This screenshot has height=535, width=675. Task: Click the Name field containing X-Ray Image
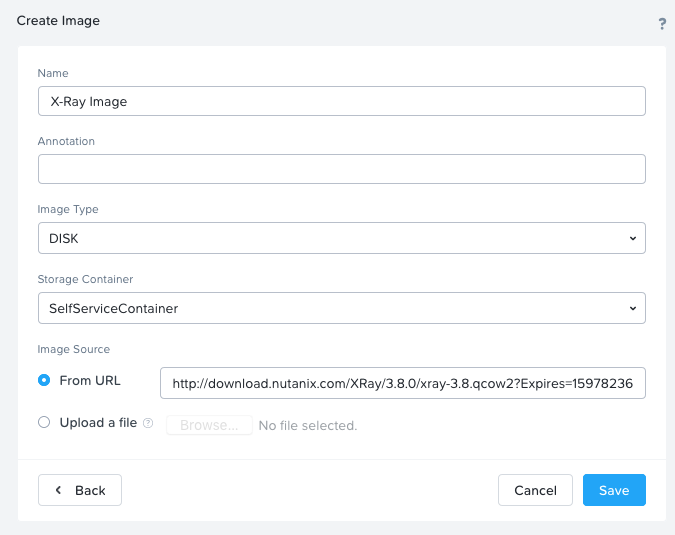point(341,101)
